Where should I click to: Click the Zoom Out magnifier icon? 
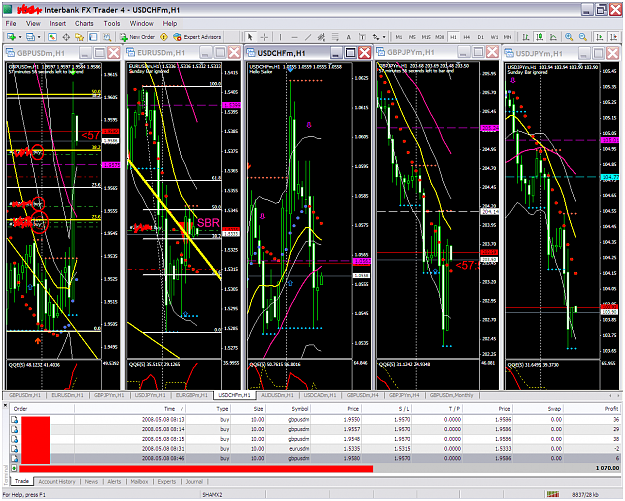coord(583,37)
